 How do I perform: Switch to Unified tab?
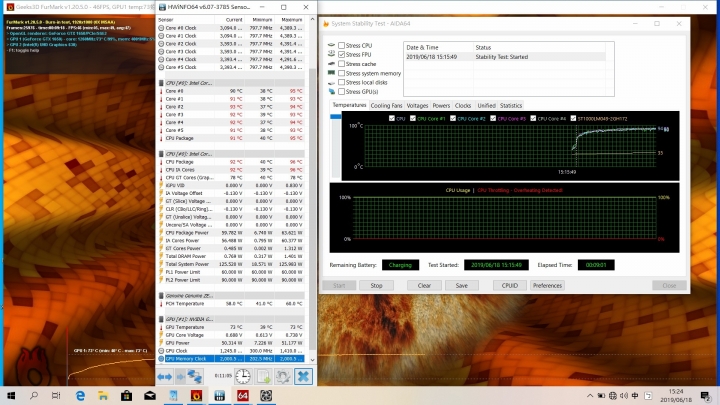pyautogui.click(x=486, y=106)
